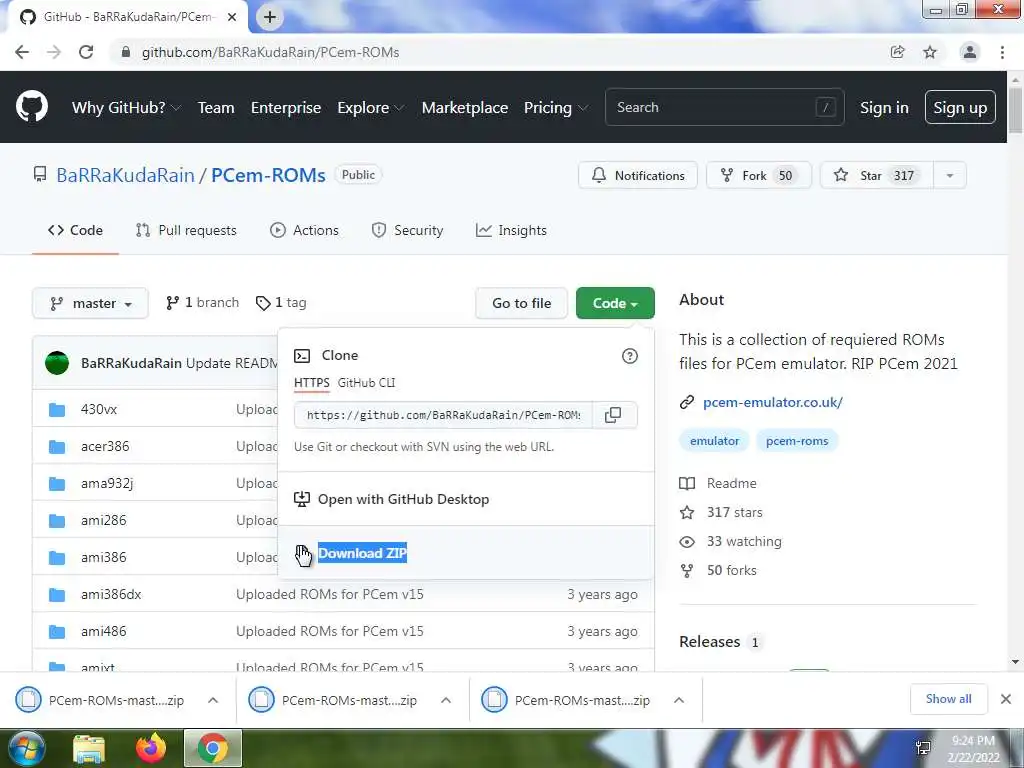The height and width of the screenshot is (768, 1024).
Task: Expand options for second zip download
Action: point(446,700)
